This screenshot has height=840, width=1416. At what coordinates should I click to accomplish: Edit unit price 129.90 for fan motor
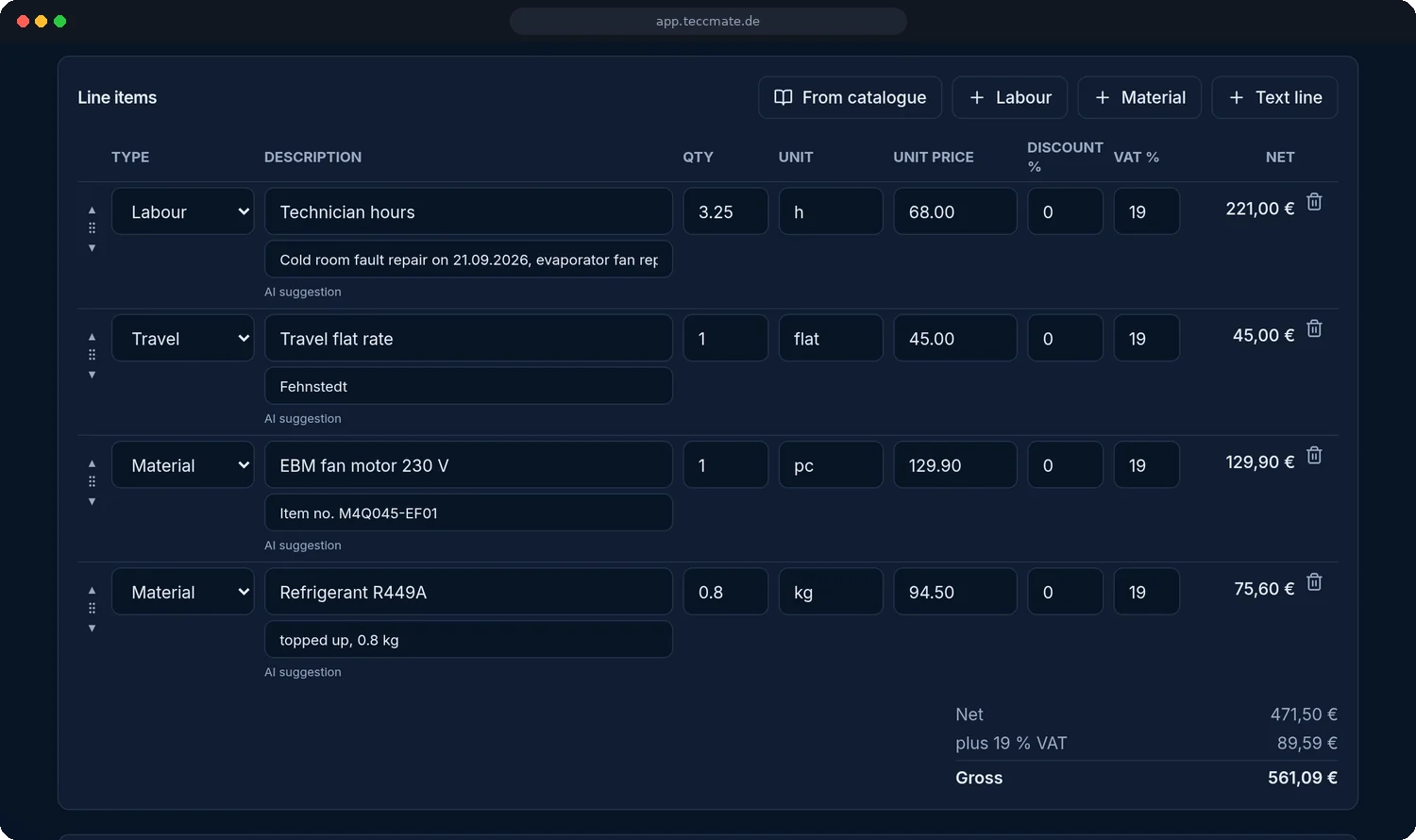pyautogui.click(x=955, y=464)
